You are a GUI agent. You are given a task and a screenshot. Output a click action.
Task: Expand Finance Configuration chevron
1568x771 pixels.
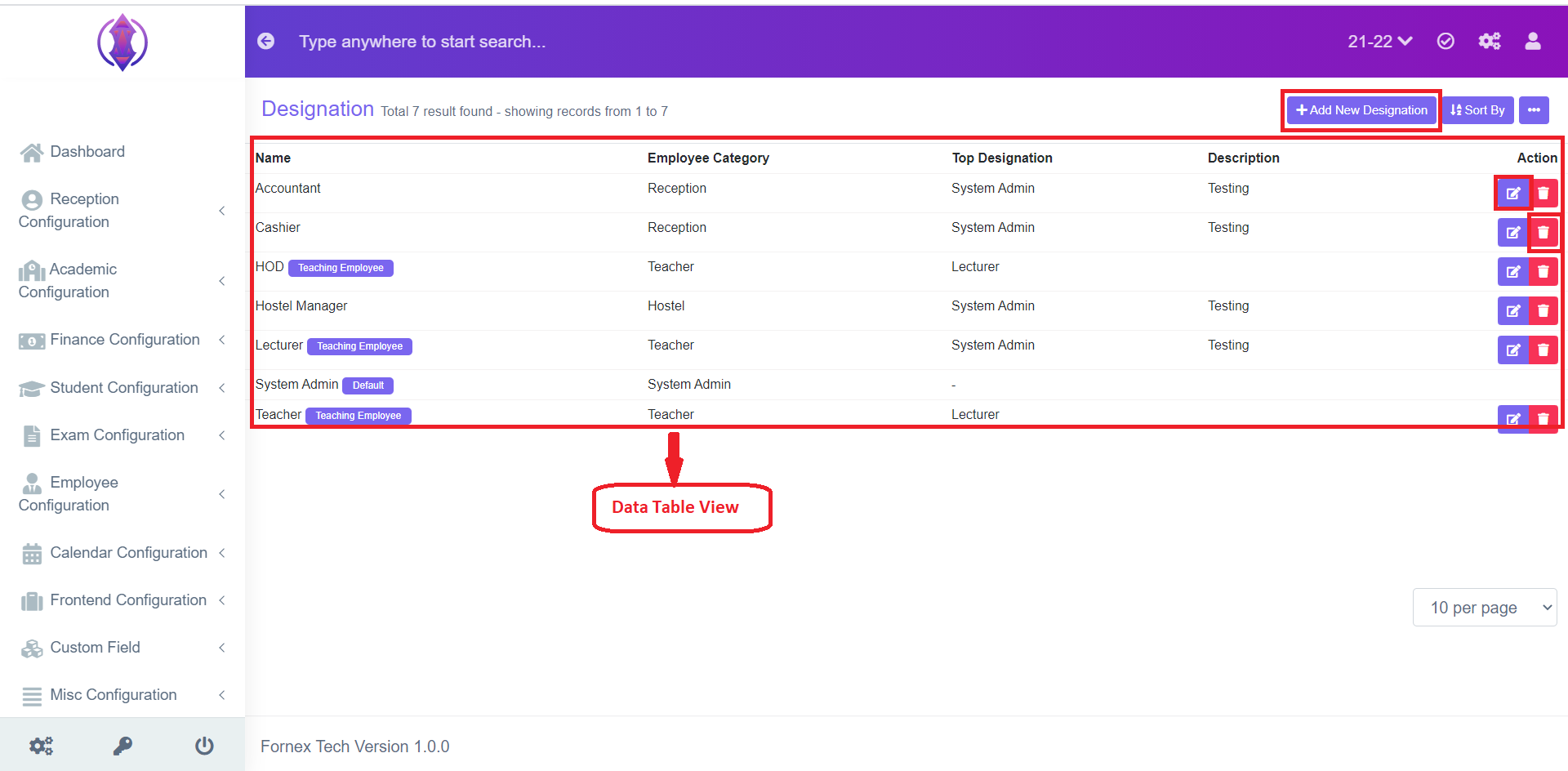coord(222,340)
